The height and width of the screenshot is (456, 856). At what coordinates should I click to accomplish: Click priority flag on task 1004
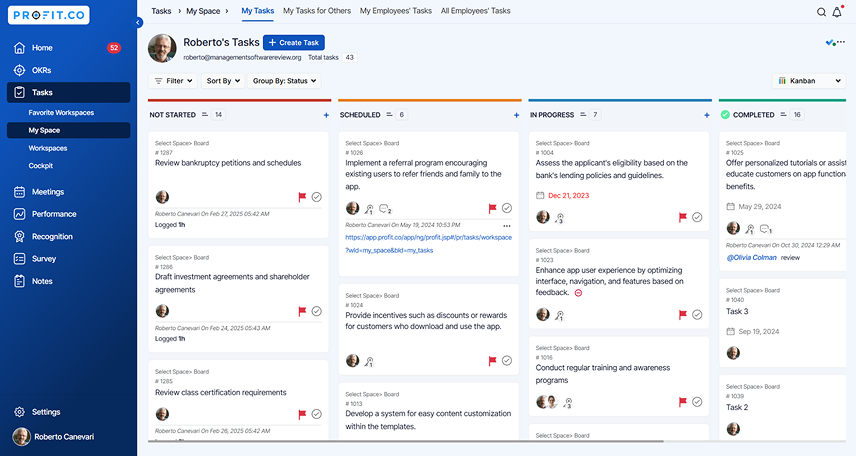(x=682, y=217)
